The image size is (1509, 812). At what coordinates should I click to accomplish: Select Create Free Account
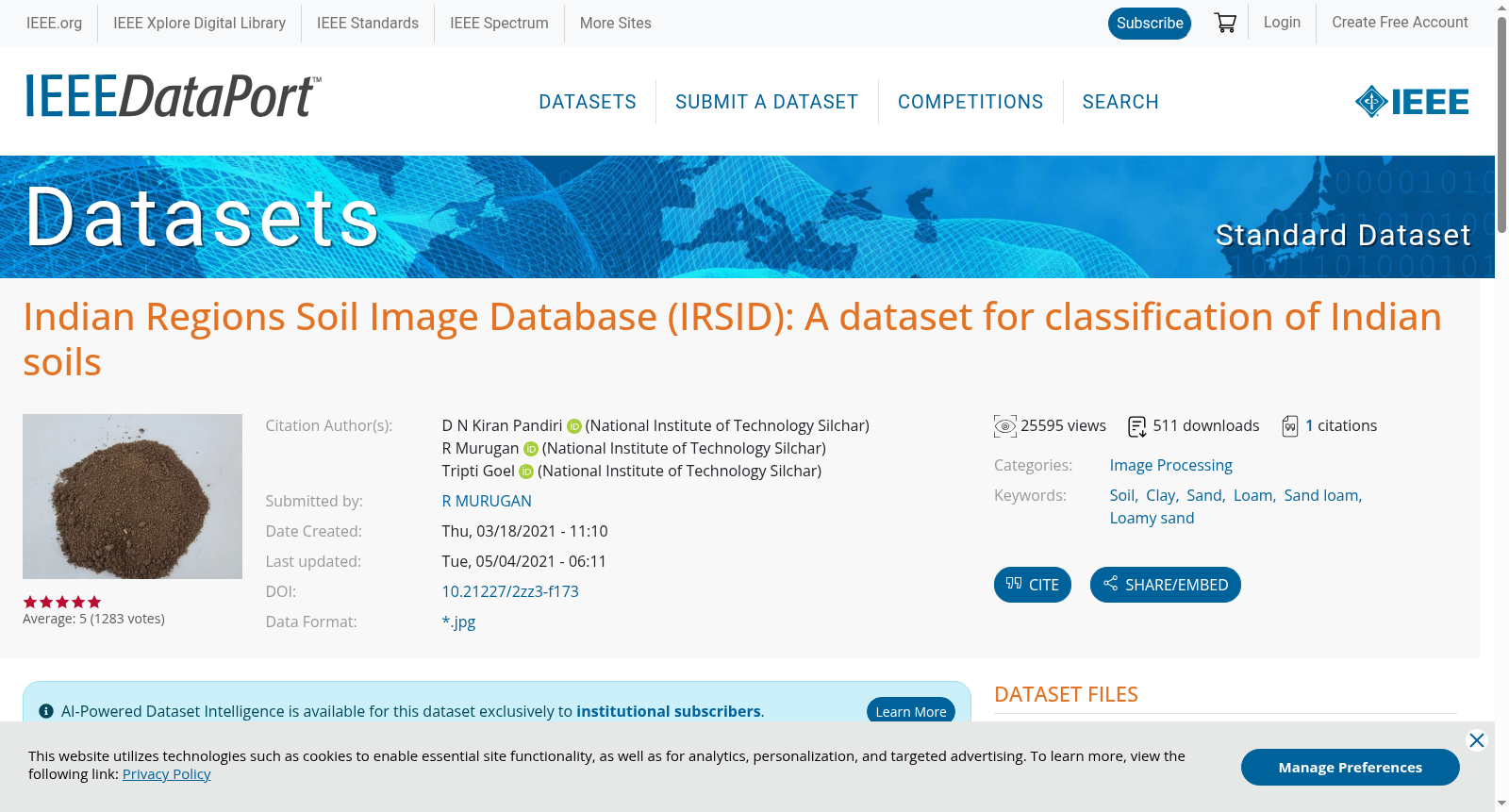coord(1400,23)
